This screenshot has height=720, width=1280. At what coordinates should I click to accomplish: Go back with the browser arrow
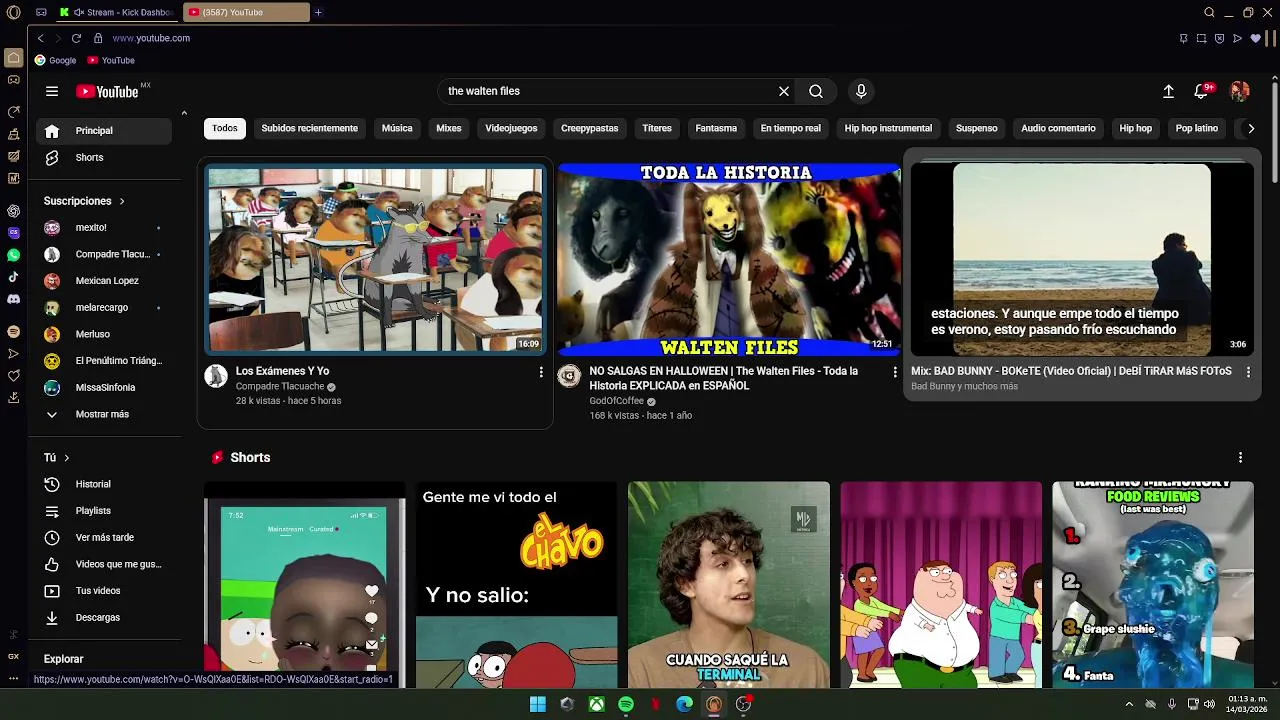(x=40, y=38)
